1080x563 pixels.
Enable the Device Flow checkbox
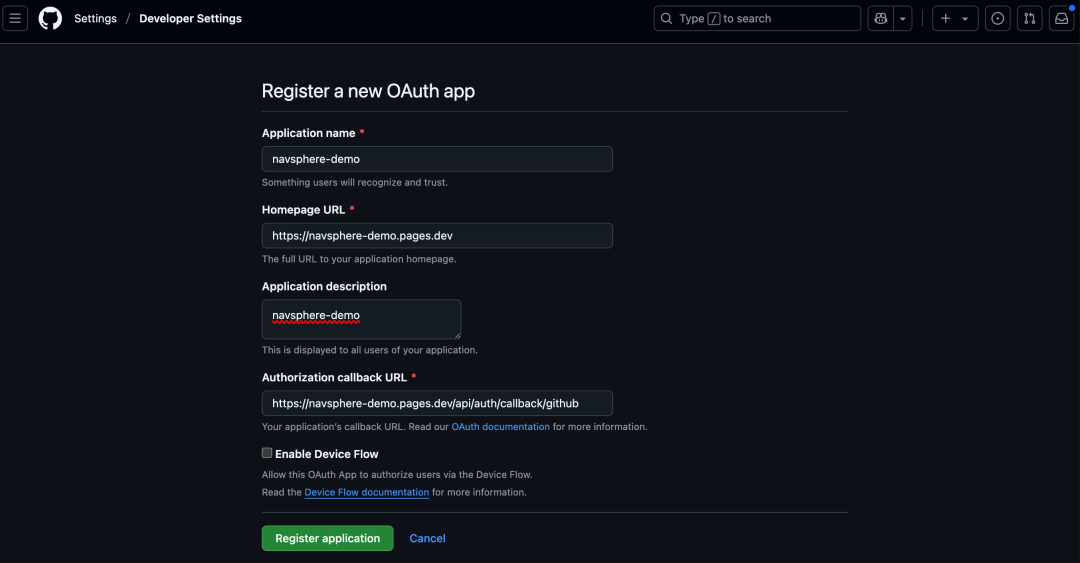pyautogui.click(x=267, y=453)
